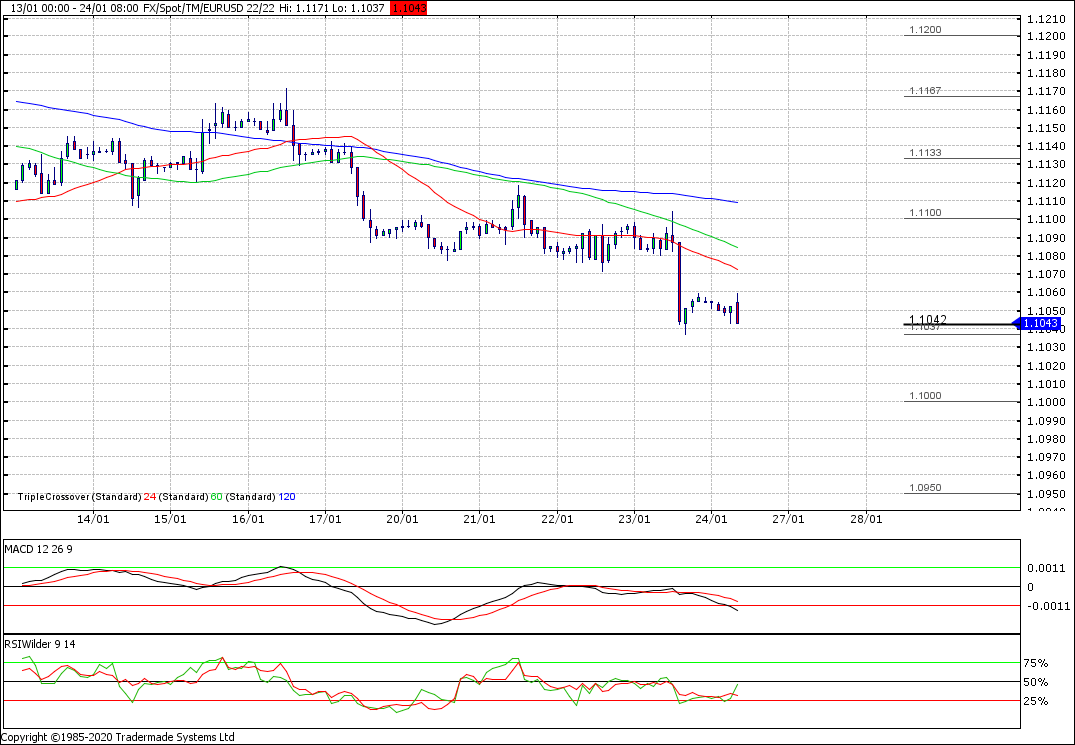Click the TripleCrossover indicator legend name
Screen dimensions: 1075x745
53,497
